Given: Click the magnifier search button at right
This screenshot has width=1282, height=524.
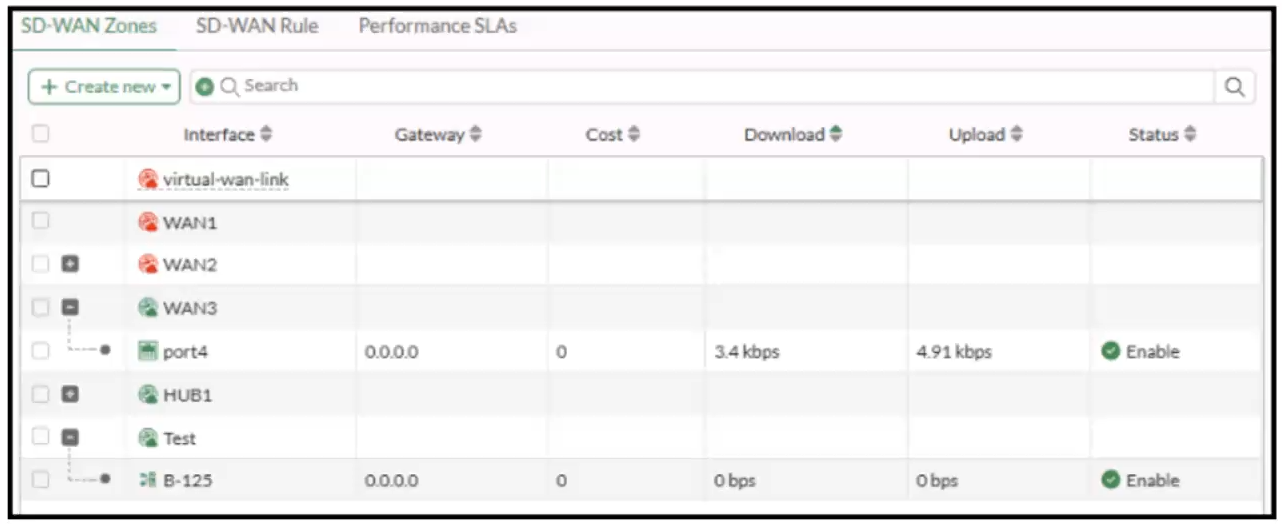Looking at the screenshot, I should 1234,87.
